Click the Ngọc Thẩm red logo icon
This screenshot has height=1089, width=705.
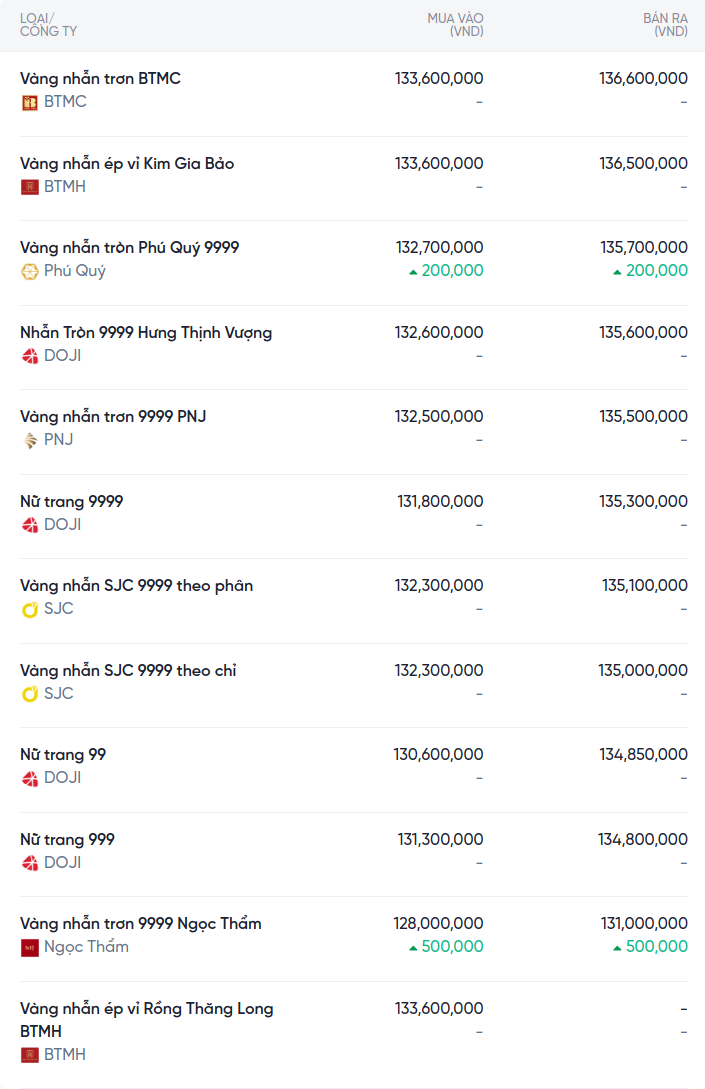tap(30, 947)
